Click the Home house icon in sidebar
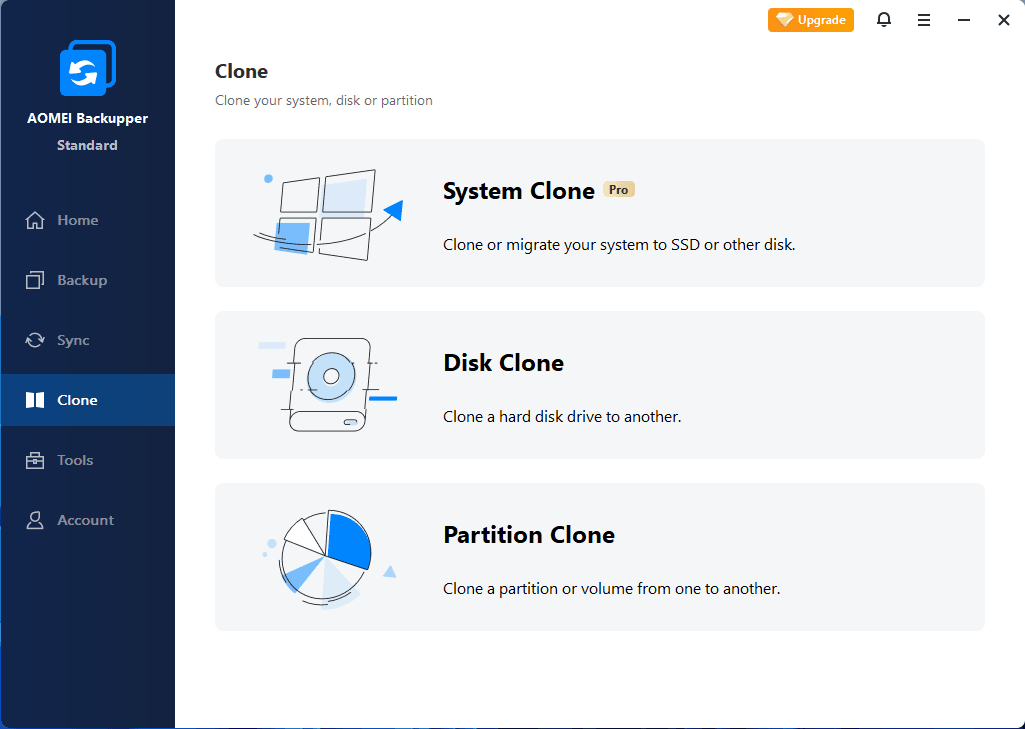 (35, 220)
